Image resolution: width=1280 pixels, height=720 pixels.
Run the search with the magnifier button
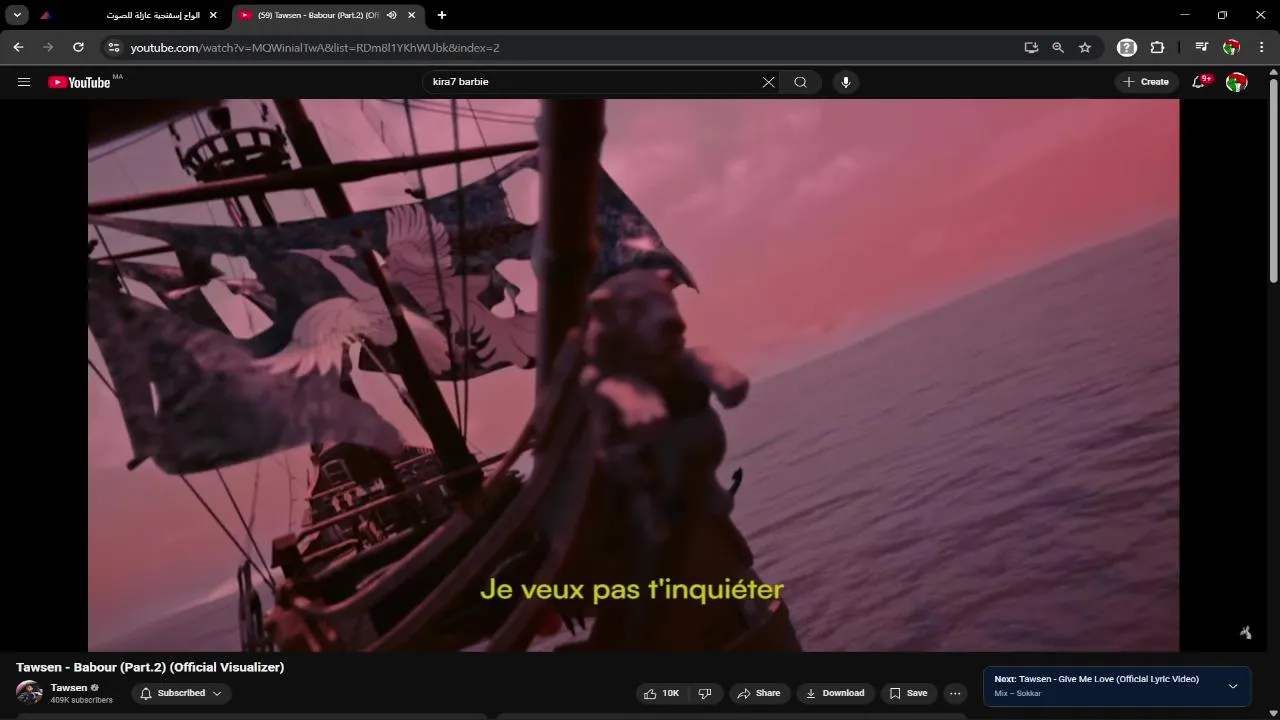point(800,82)
